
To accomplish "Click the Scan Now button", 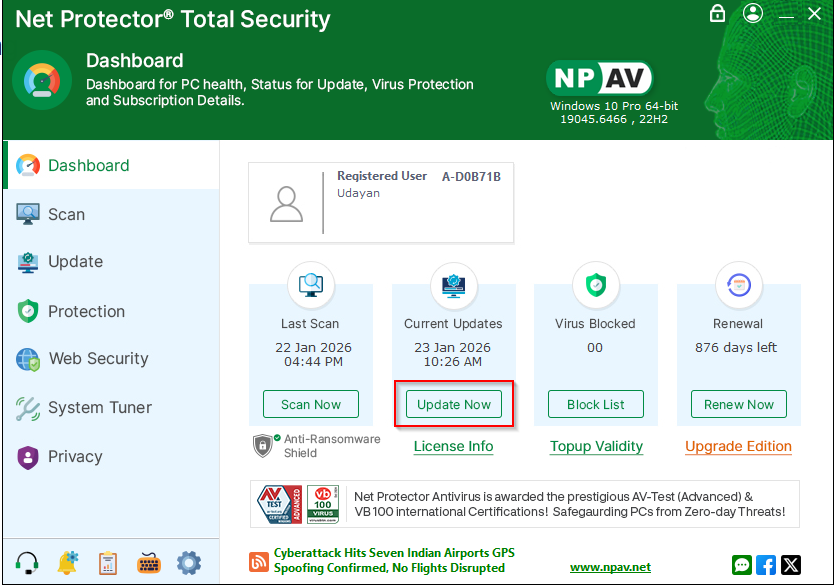I will (x=311, y=404).
